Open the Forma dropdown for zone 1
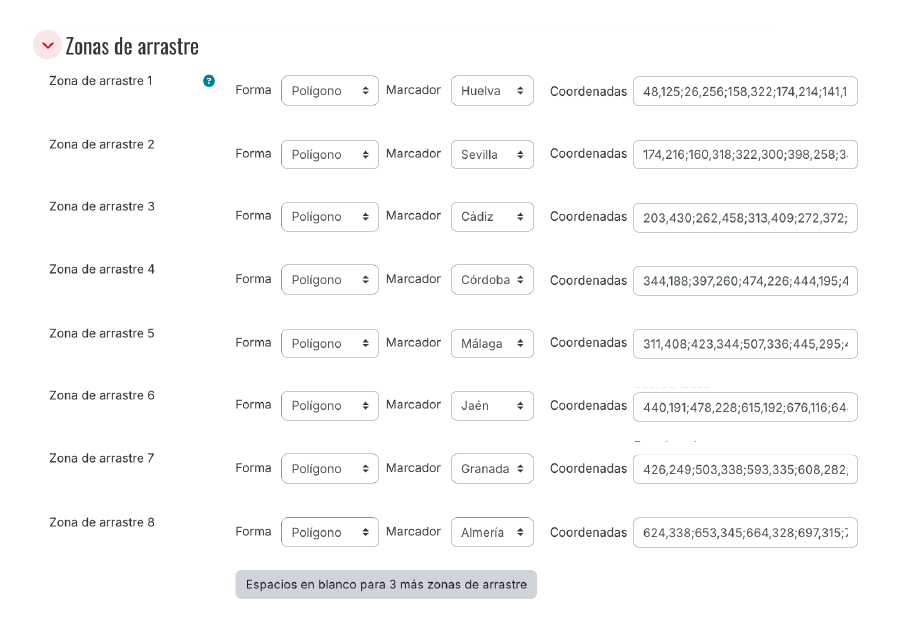897x631 pixels. pyautogui.click(x=329, y=91)
